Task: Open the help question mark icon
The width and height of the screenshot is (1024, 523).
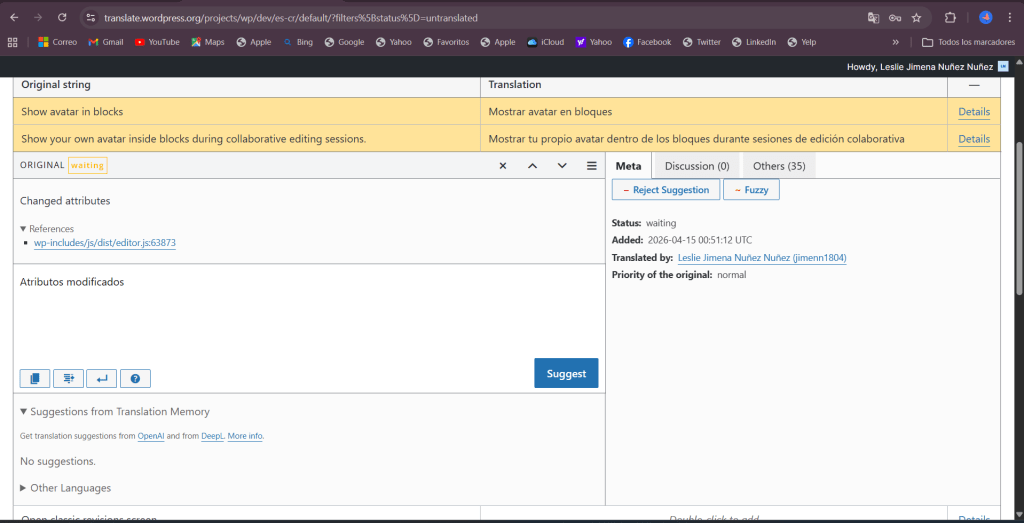Action: [134, 378]
